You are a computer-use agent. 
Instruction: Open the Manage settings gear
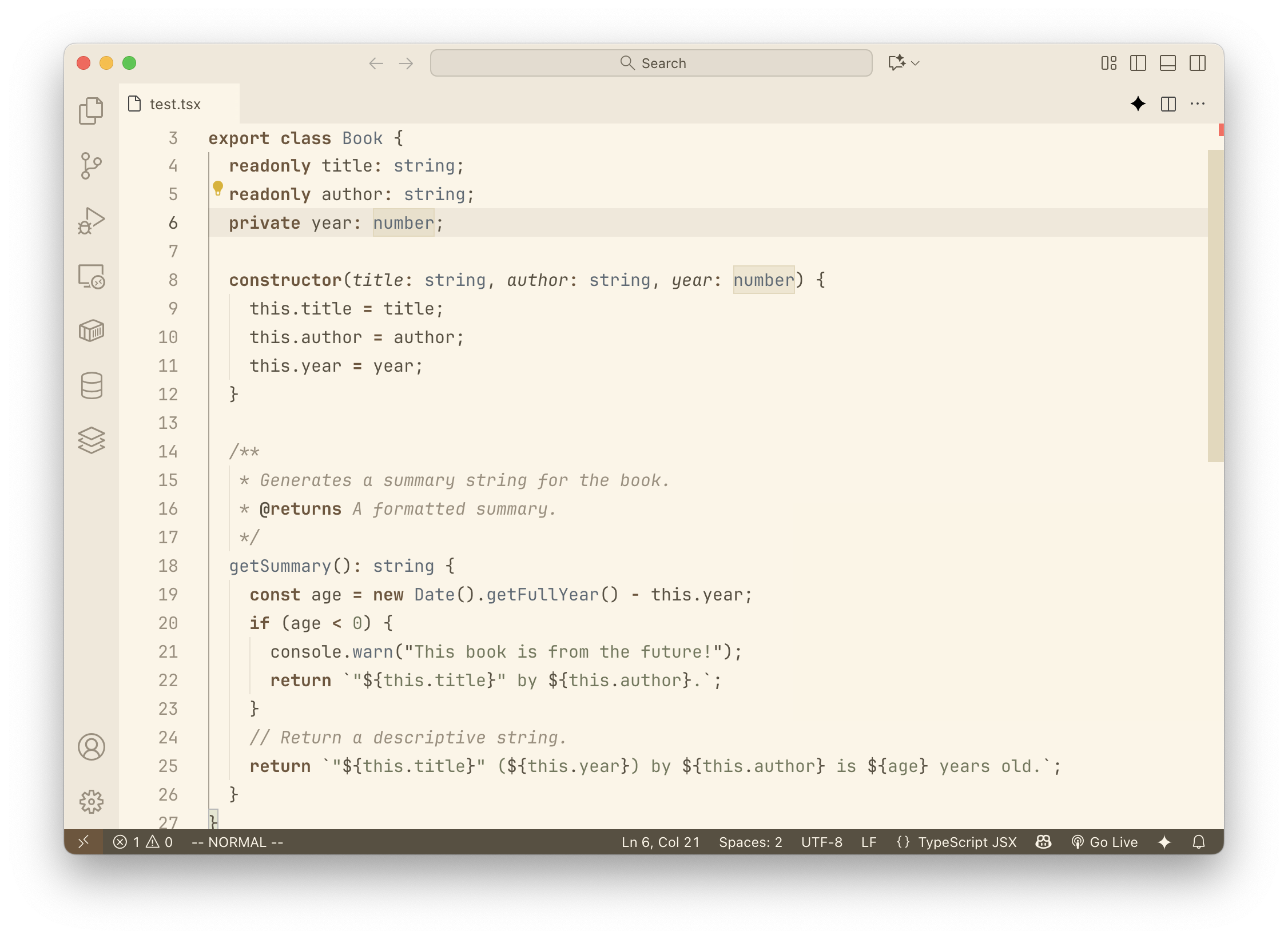[x=91, y=802]
